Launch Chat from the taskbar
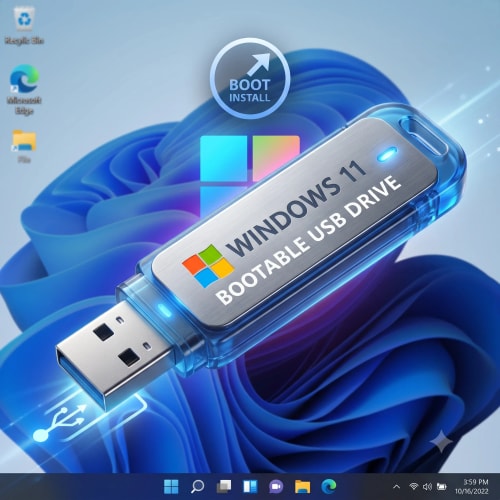Viewport: 500px width, 500px height. [x=276, y=486]
